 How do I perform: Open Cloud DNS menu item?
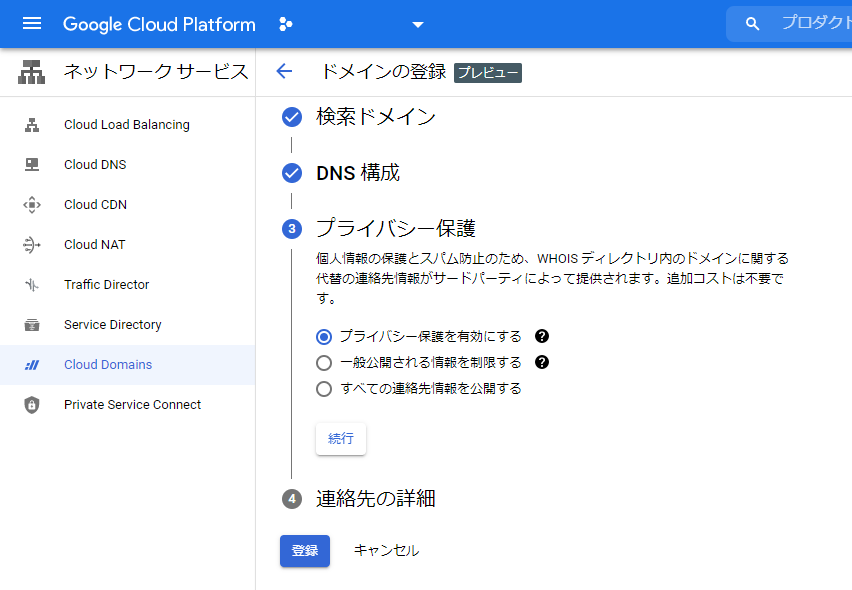pyautogui.click(x=128, y=165)
